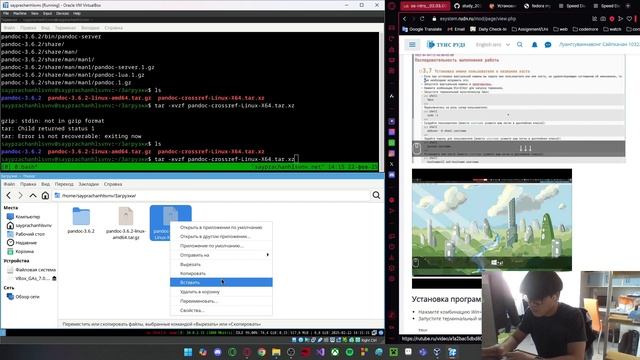
Task: Open the English language dropdown
Action: [493, 44]
